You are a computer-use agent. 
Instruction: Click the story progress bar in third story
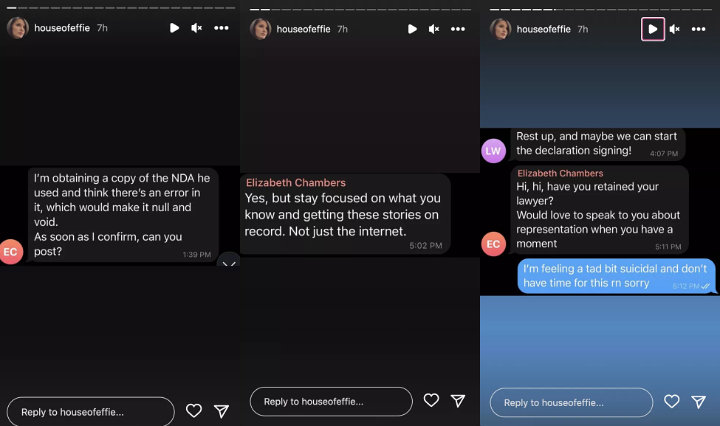600,9
